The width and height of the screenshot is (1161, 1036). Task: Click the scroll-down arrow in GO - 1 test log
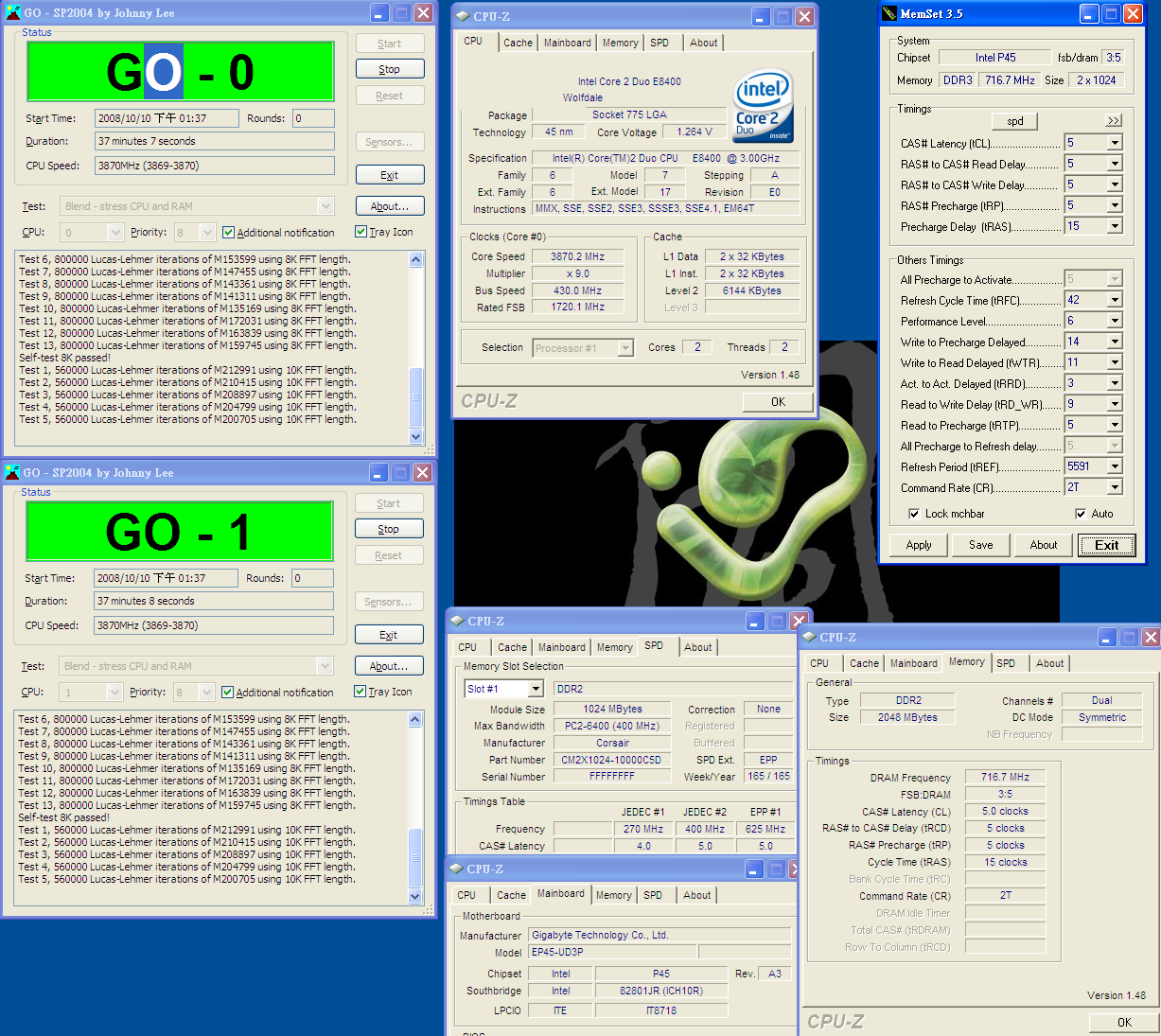pos(414,896)
